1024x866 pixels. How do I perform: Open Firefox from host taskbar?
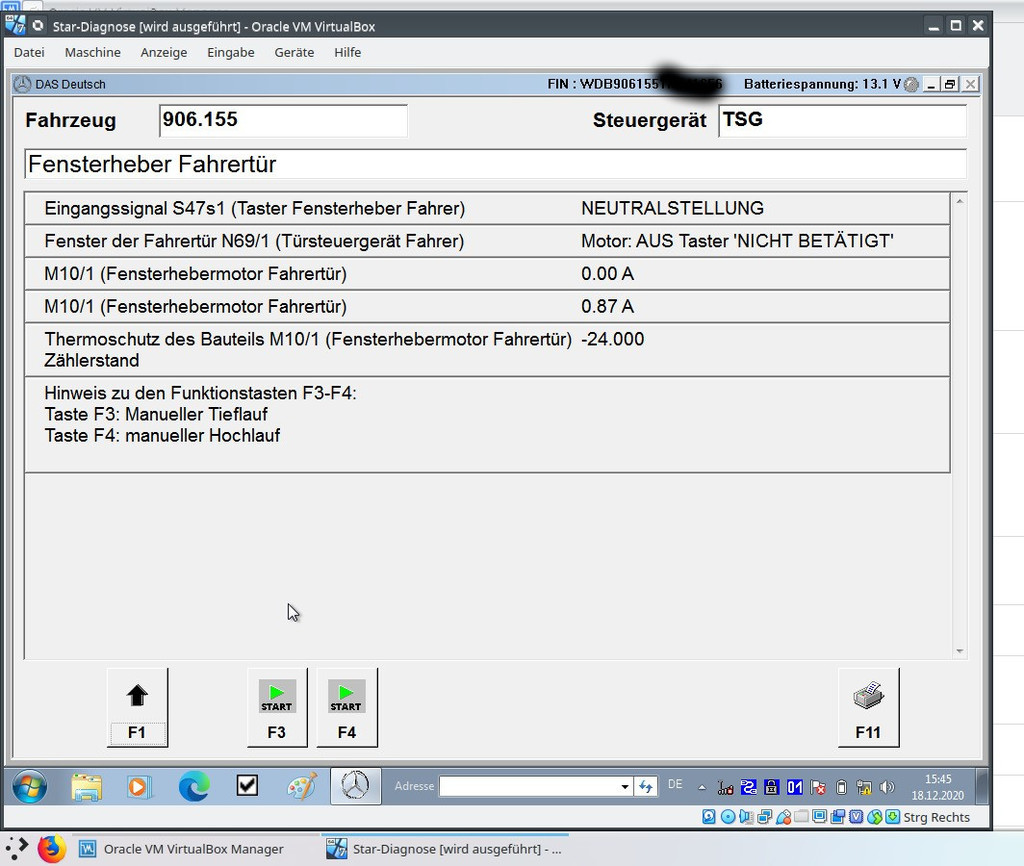click(52, 848)
